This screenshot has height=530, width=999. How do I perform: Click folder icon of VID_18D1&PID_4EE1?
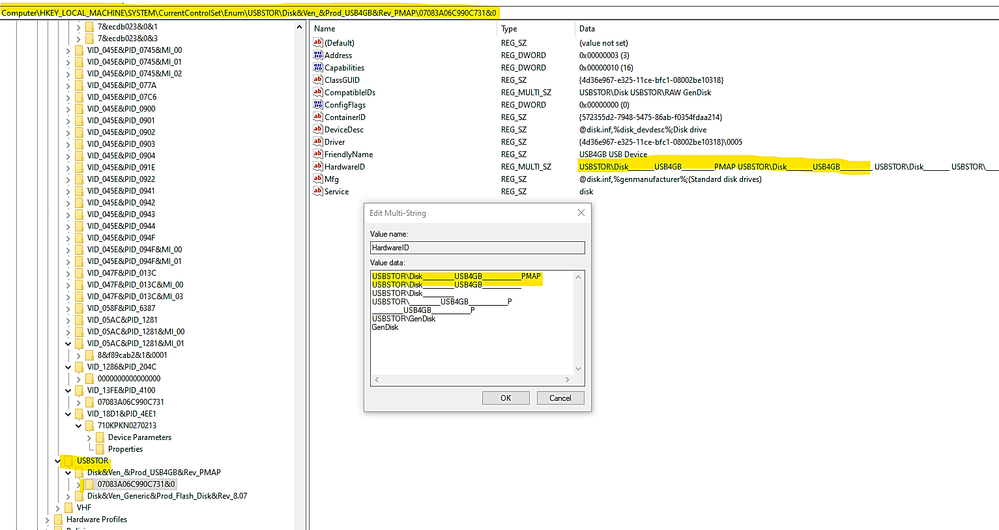pos(79,414)
